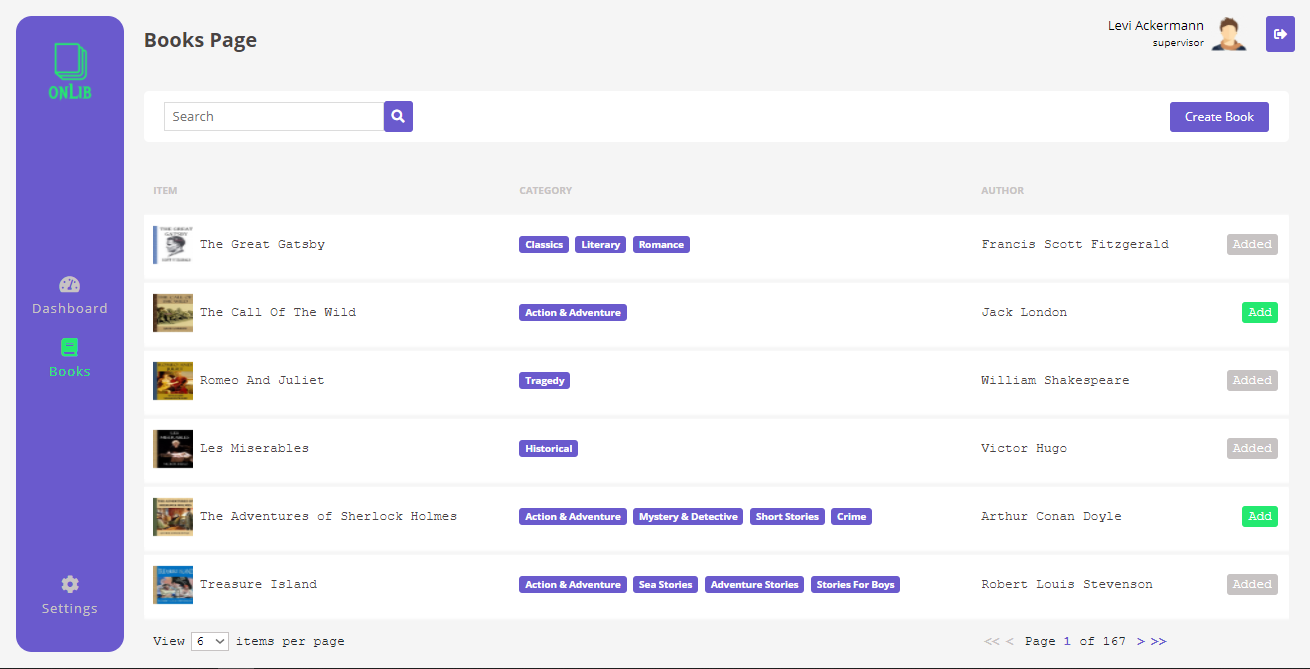Select the Books sidebar icon
Viewport: 1310px width, 669px height.
69,347
